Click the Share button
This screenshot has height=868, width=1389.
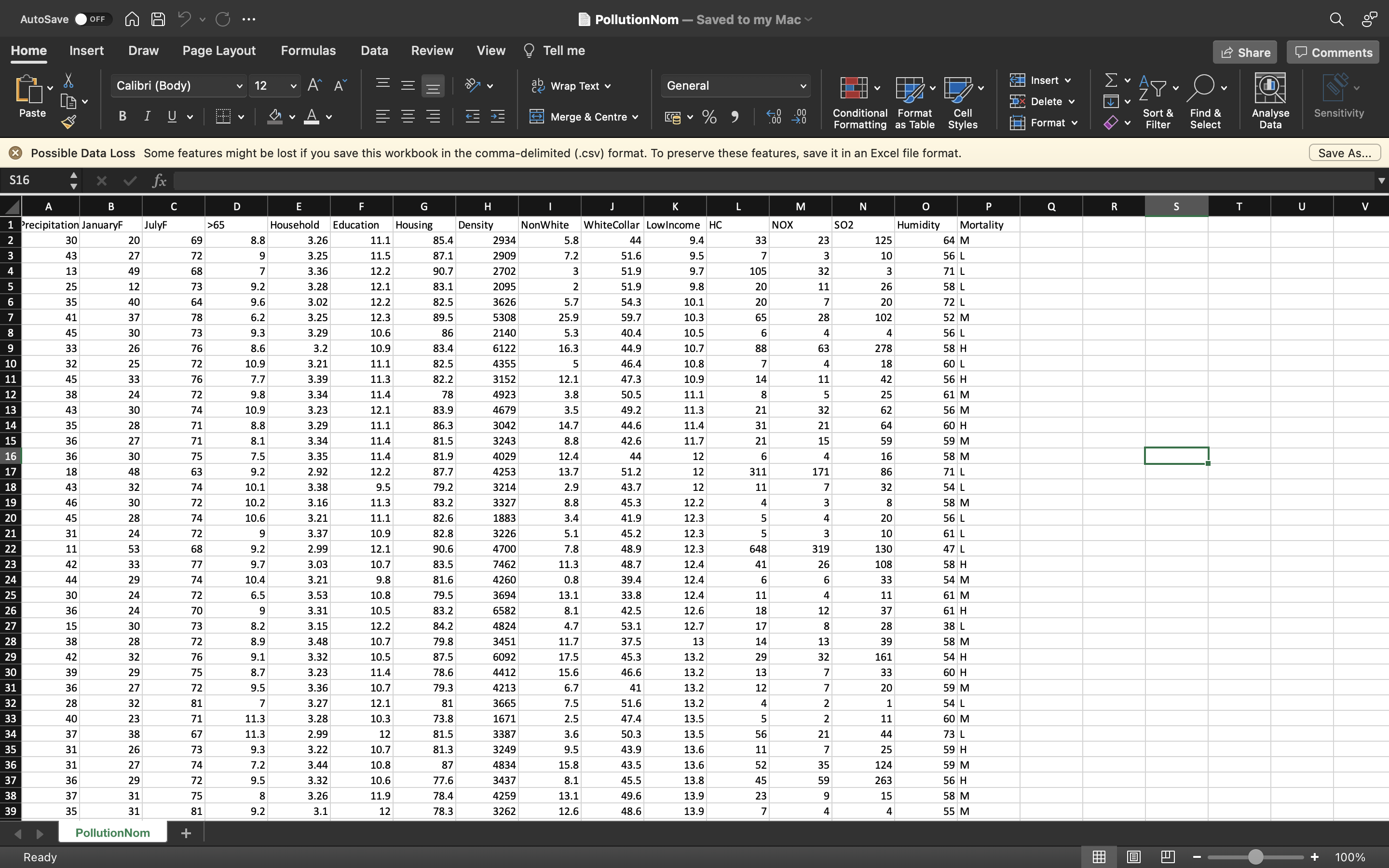[x=1244, y=52]
